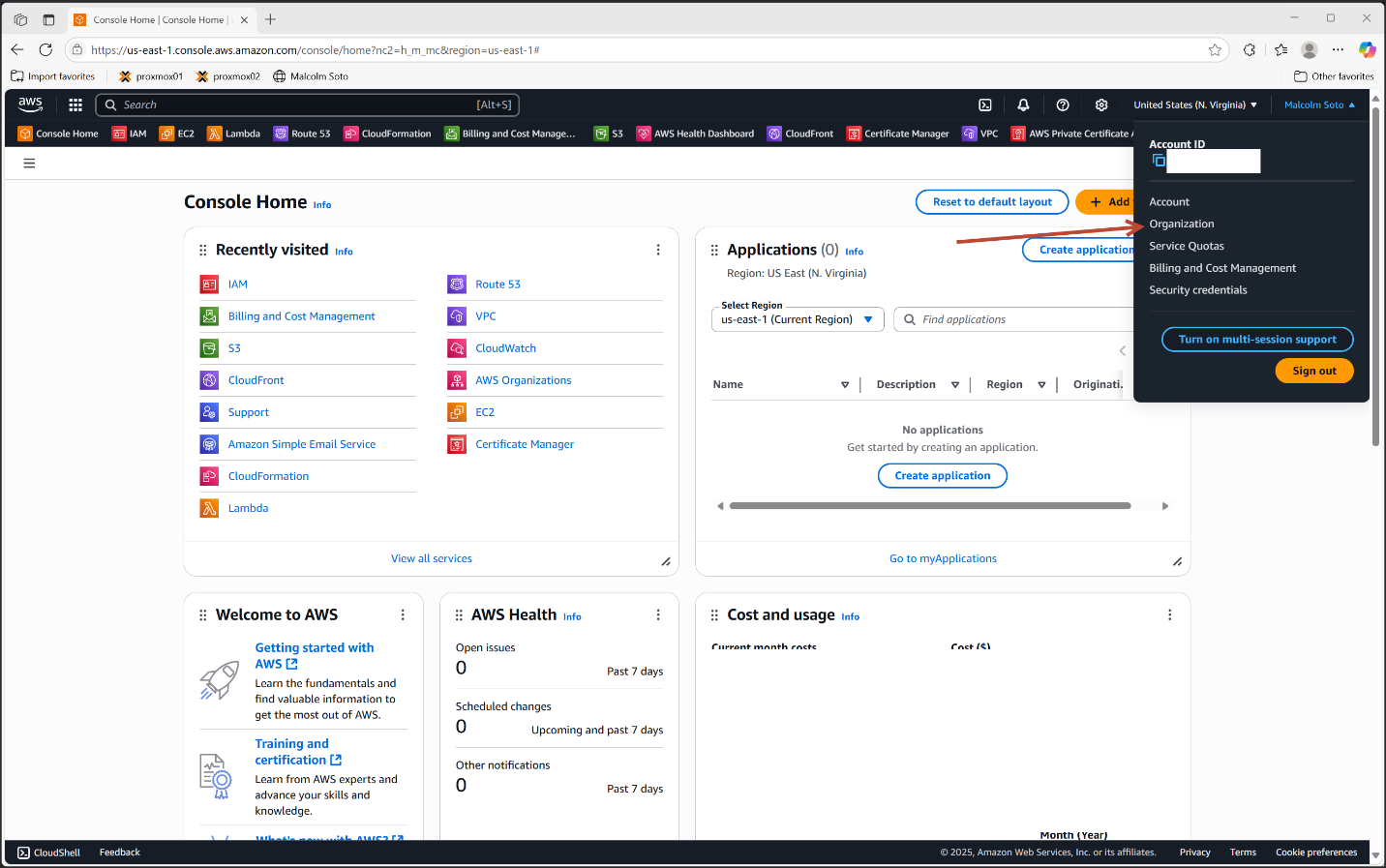Open the AWS services grid menu icon
The height and width of the screenshot is (868, 1386).
[x=75, y=105]
